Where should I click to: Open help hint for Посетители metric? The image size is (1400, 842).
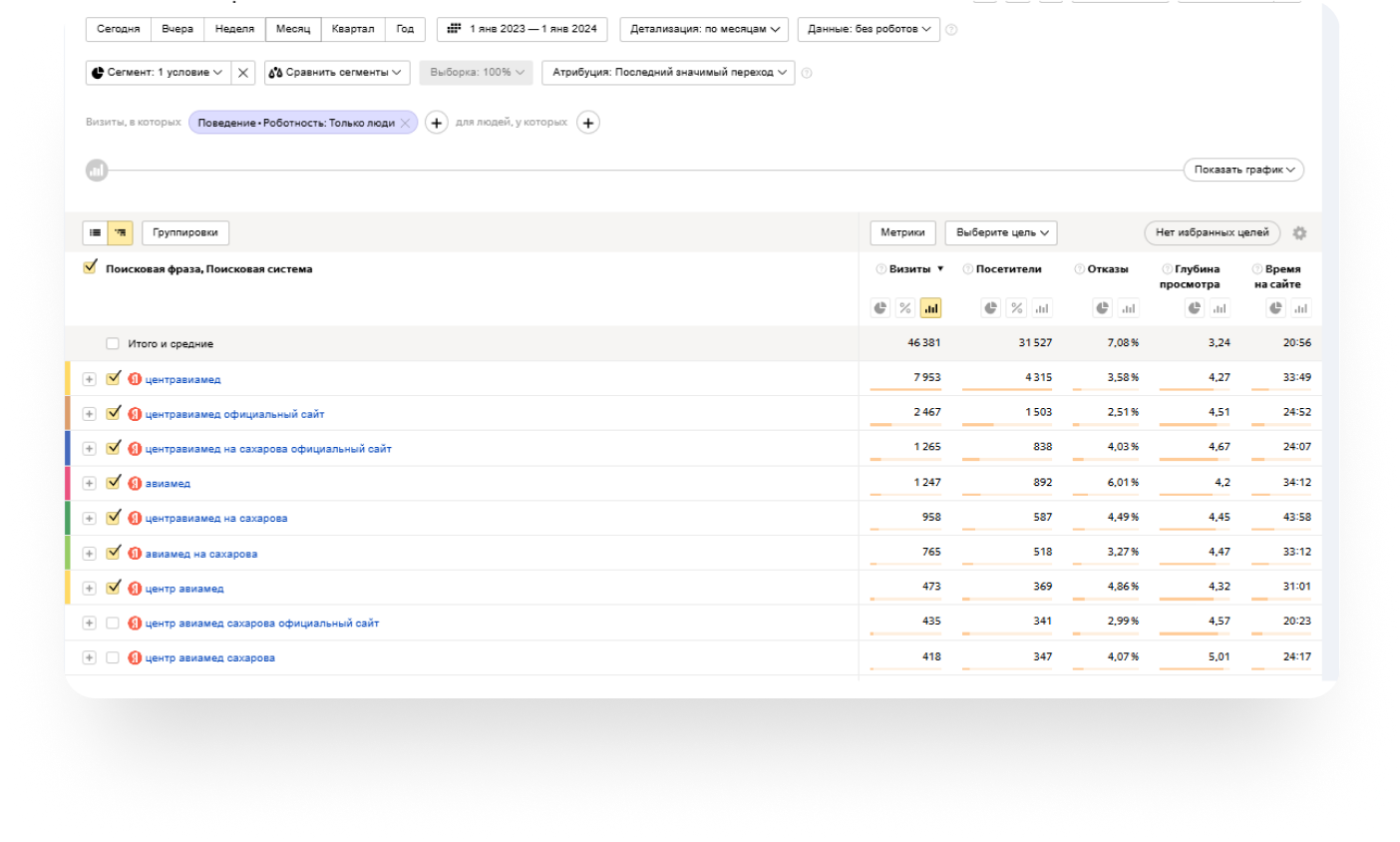[967, 269]
